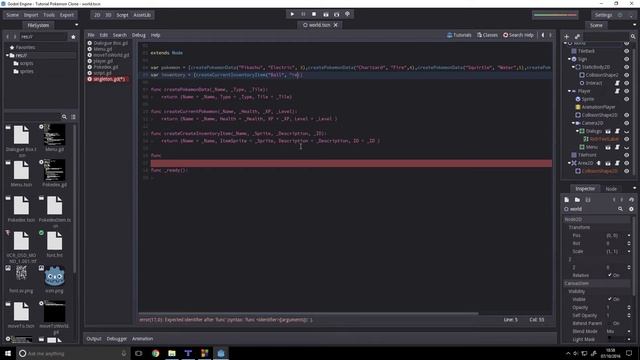Open the Animation bottom panel
640x360 pixels.
point(142,339)
